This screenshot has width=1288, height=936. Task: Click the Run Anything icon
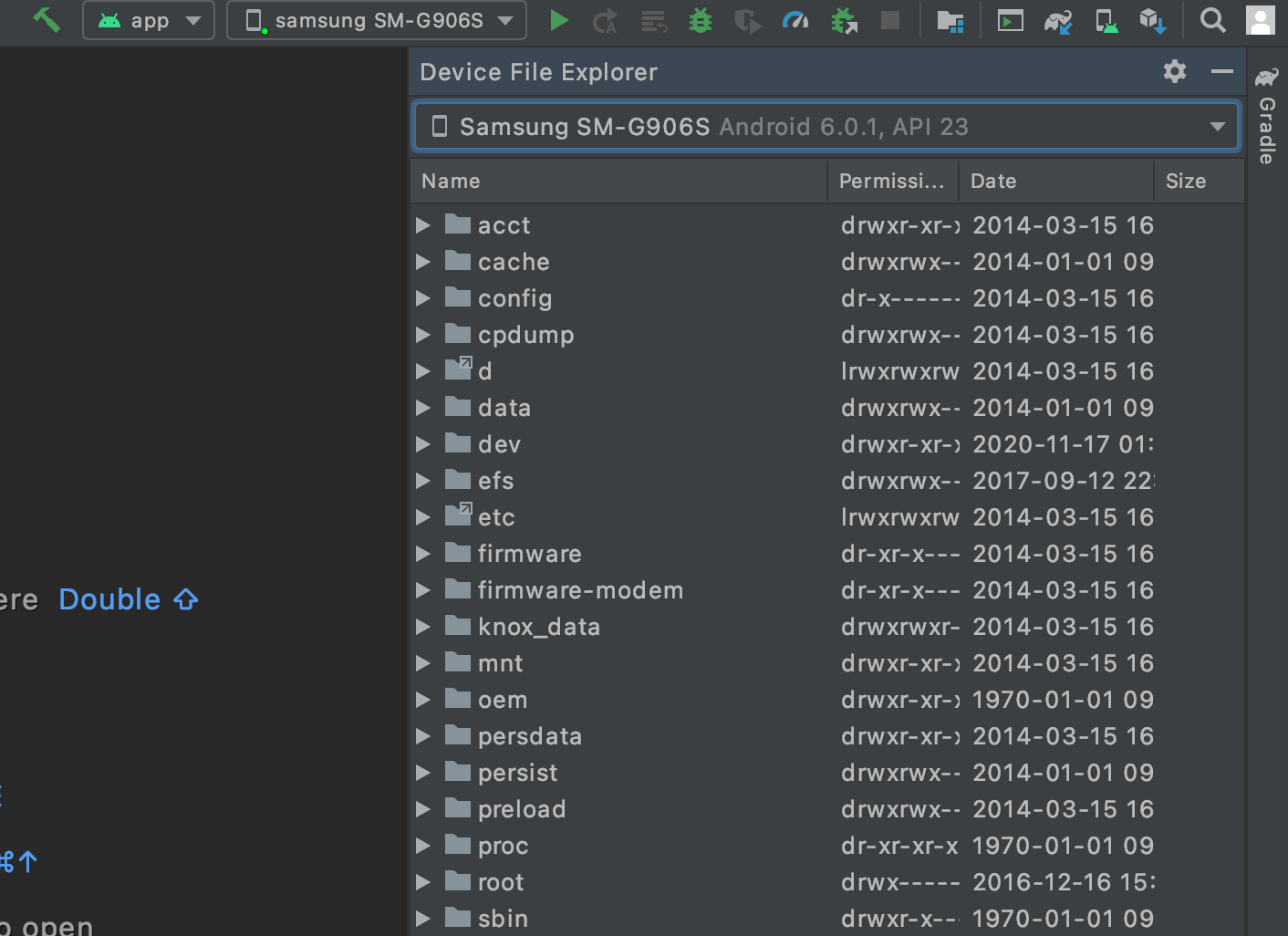coord(1011,20)
